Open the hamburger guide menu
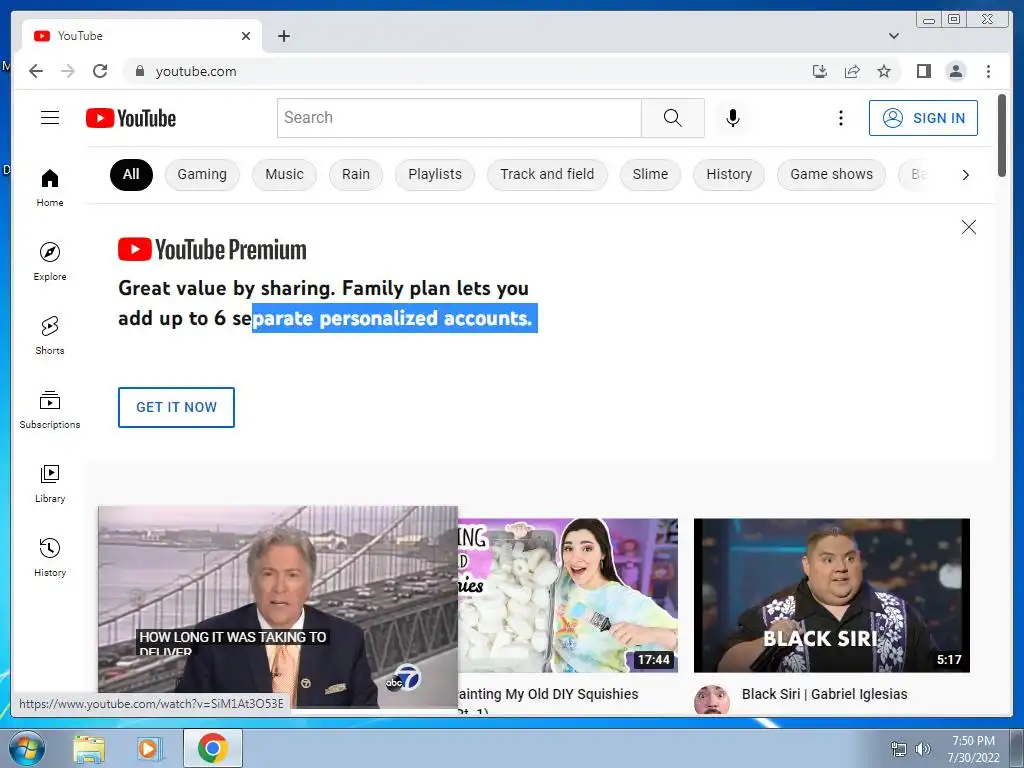Image resolution: width=1024 pixels, height=768 pixels. [50, 118]
